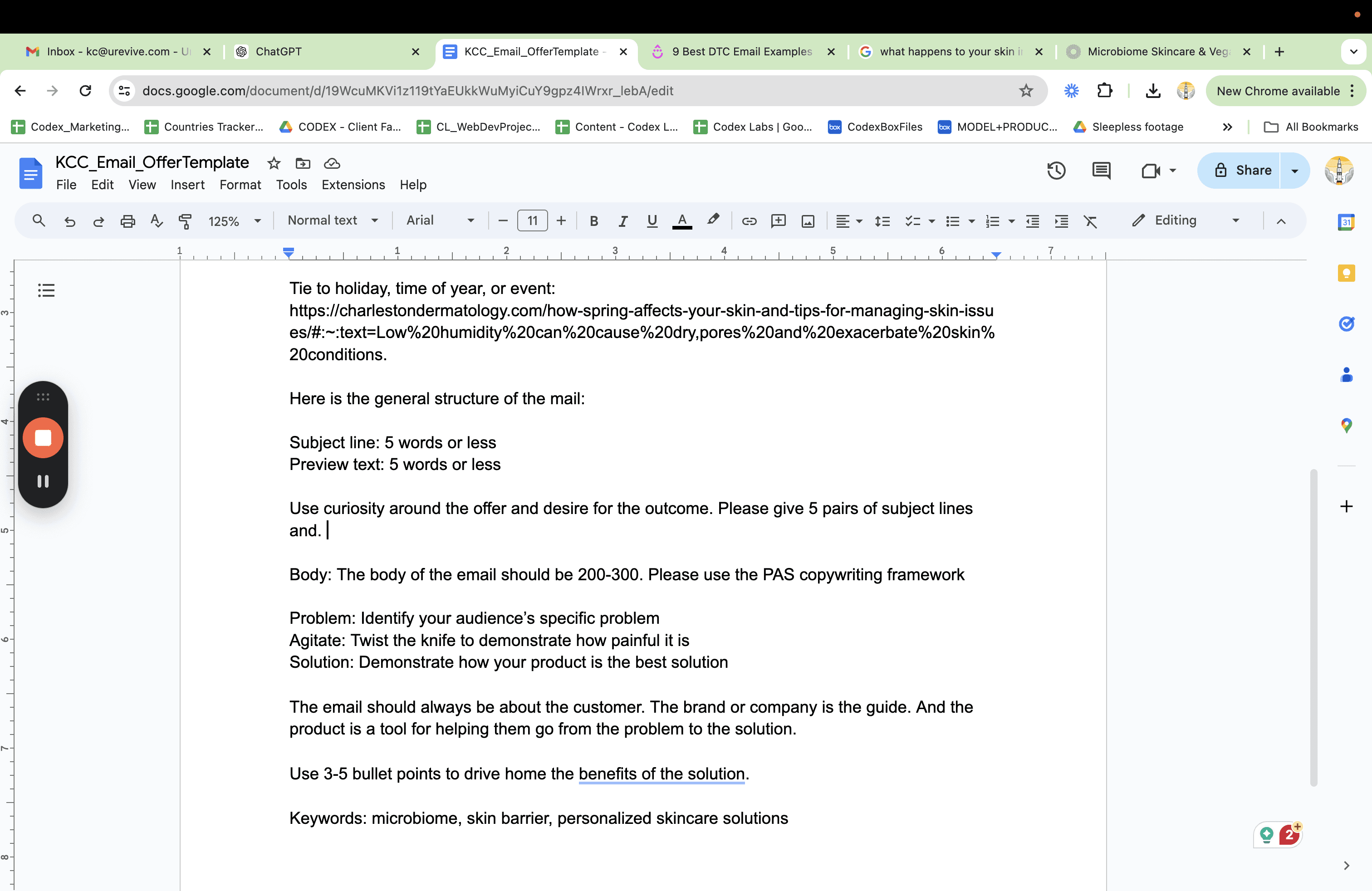Pause the screen recording
This screenshot has width=1372, height=891.
click(43, 481)
